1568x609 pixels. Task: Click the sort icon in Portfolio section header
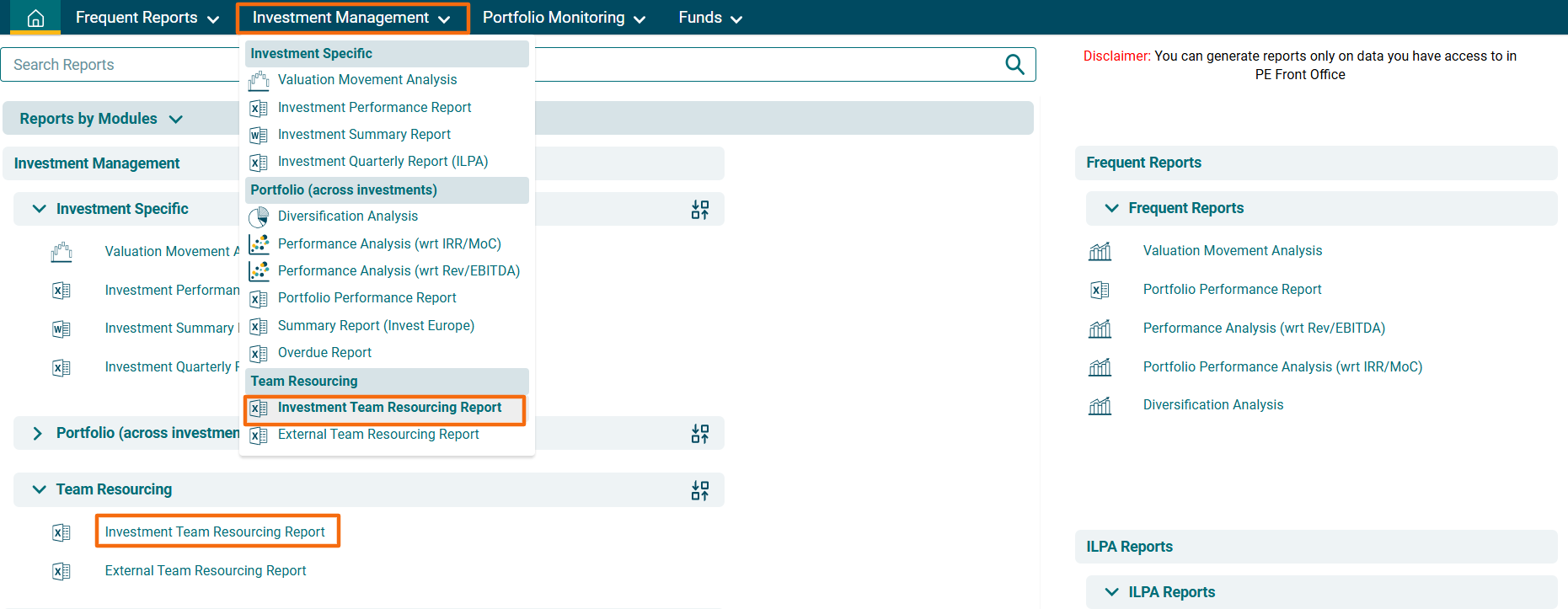[x=699, y=434]
